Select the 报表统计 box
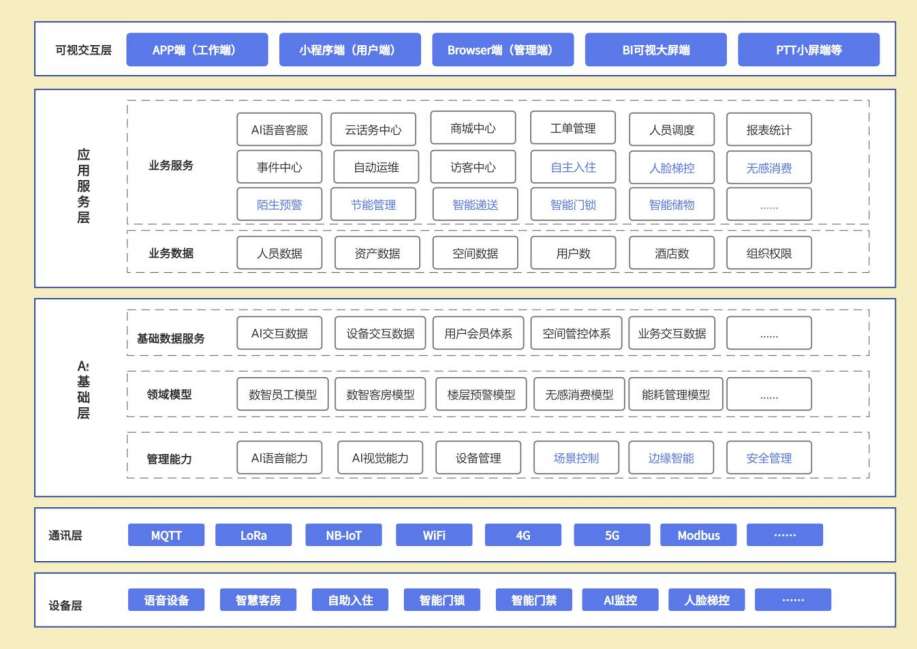Image resolution: width=917 pixels, height=649 pixels. pos(768,129)
